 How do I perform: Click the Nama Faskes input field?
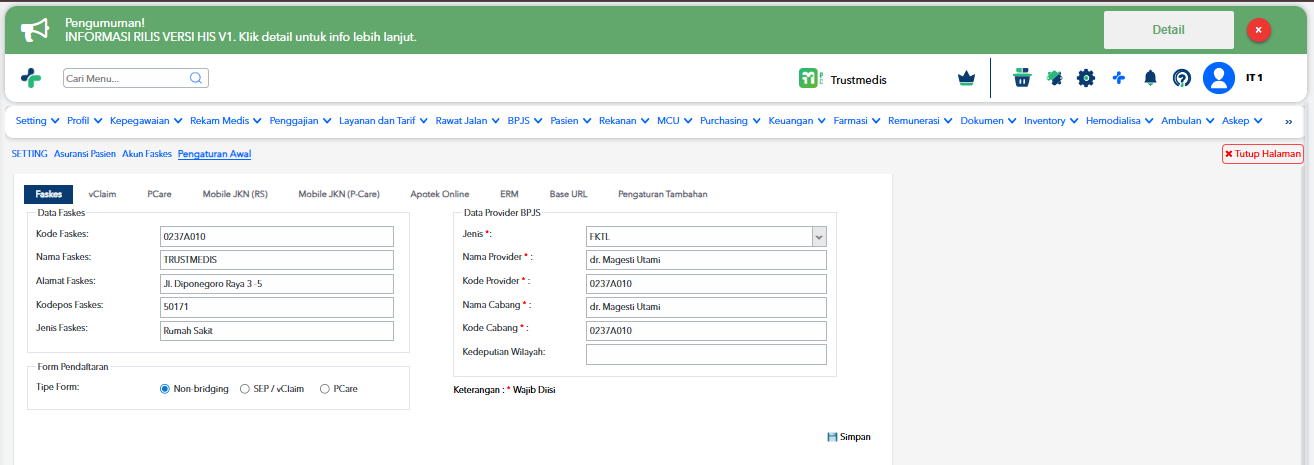(277, 260)
